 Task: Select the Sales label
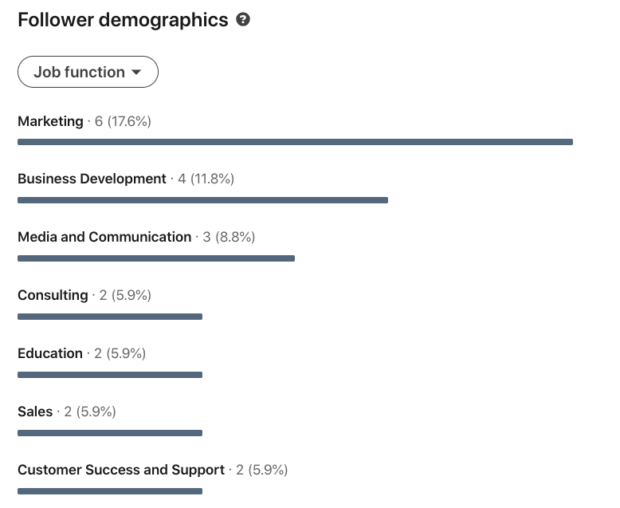(35, 411)
